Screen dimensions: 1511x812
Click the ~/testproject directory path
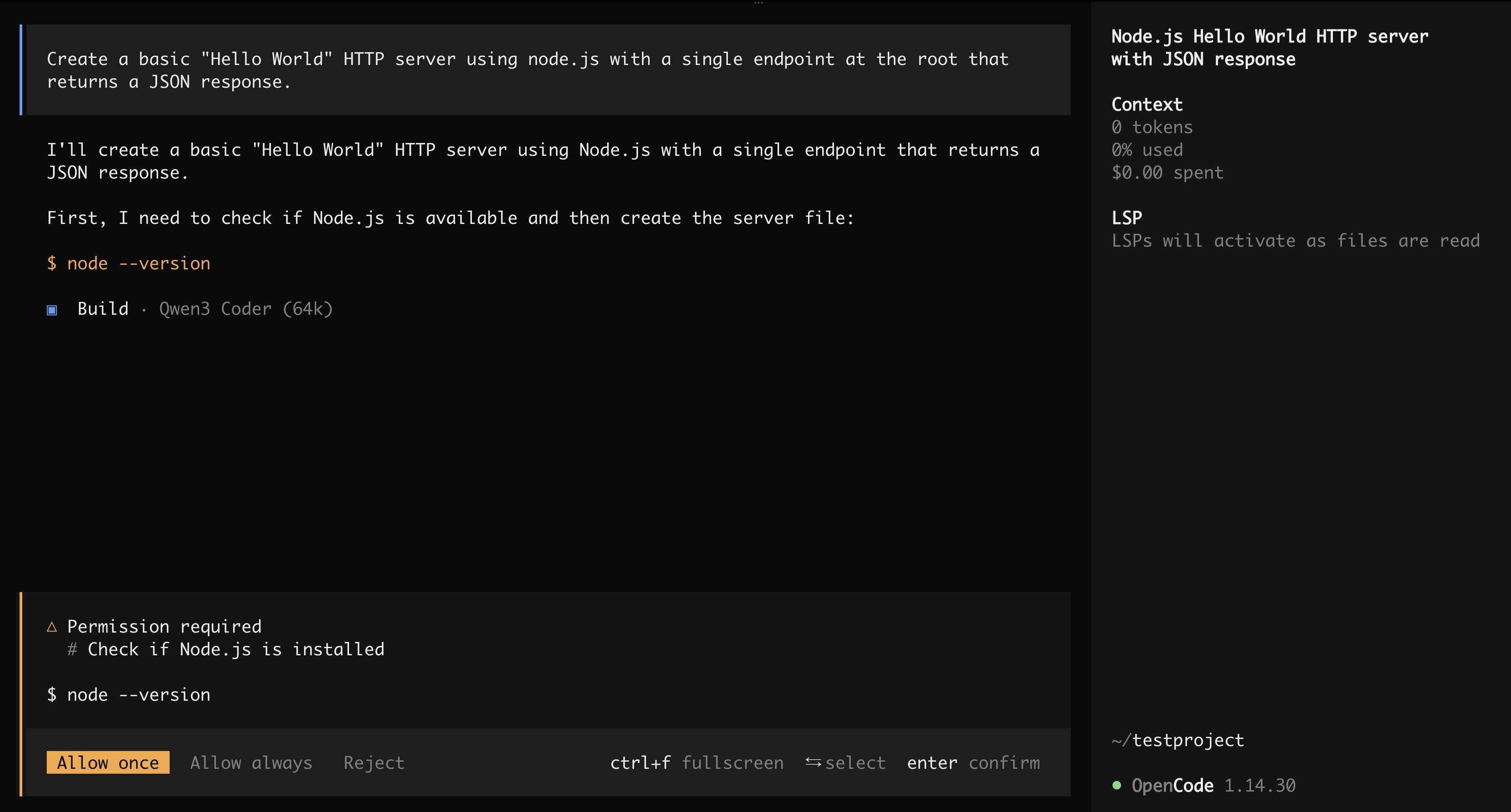1178,740
